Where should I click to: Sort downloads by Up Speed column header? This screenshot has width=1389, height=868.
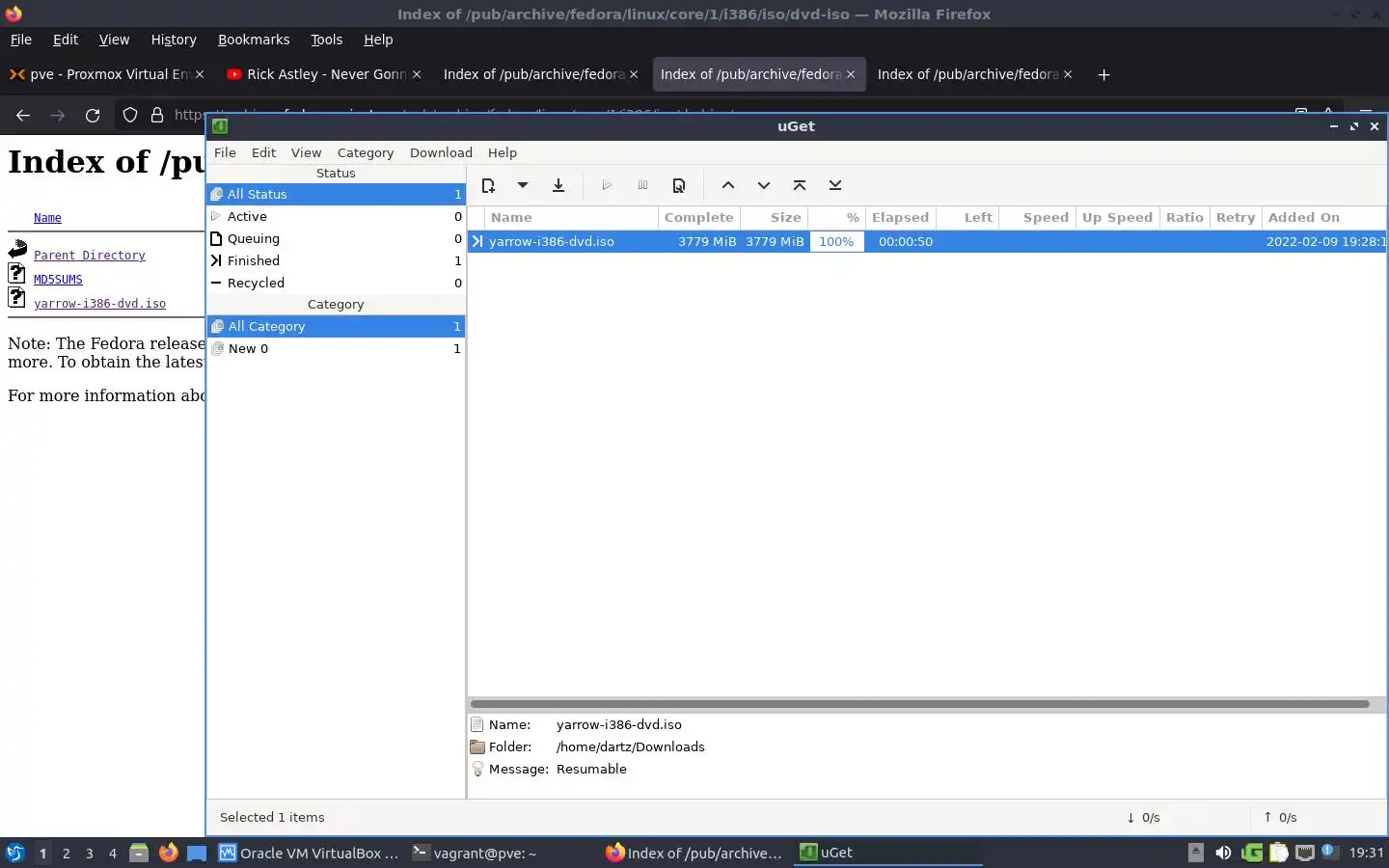click(x=1117, y=217)
